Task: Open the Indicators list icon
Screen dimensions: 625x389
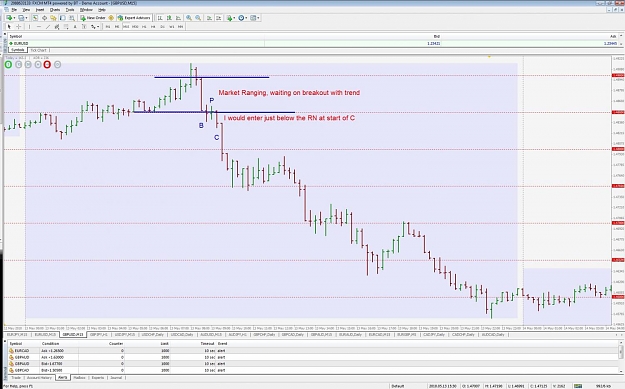Action: [x=229, y=18]
